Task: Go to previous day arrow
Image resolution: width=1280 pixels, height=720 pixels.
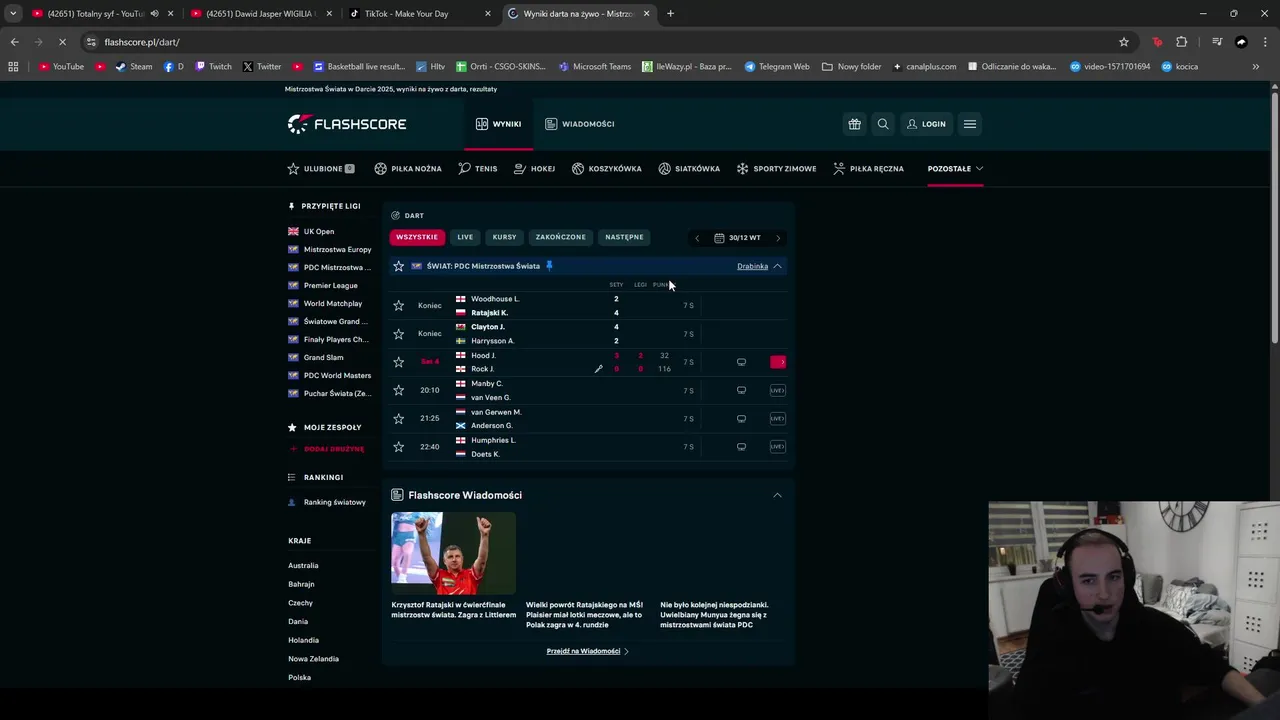Action: pyautogui.click(x=697, y=238)
